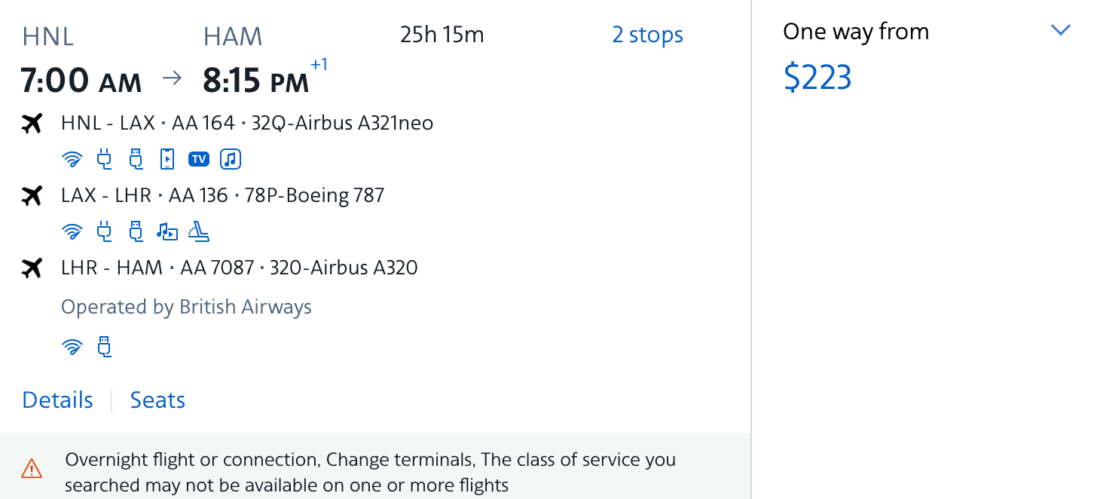Viewport: 1100px width, 499px height.
Task: Select the $223 one way fare
Action: point(817,77)
